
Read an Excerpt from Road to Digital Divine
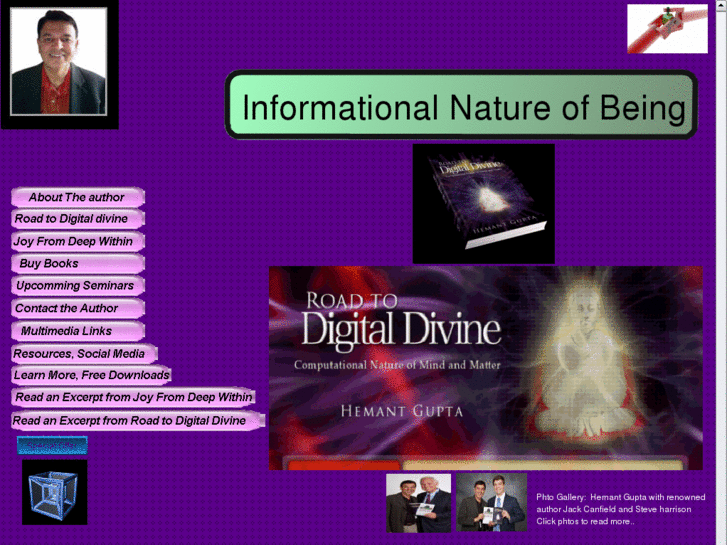point(138,421)
